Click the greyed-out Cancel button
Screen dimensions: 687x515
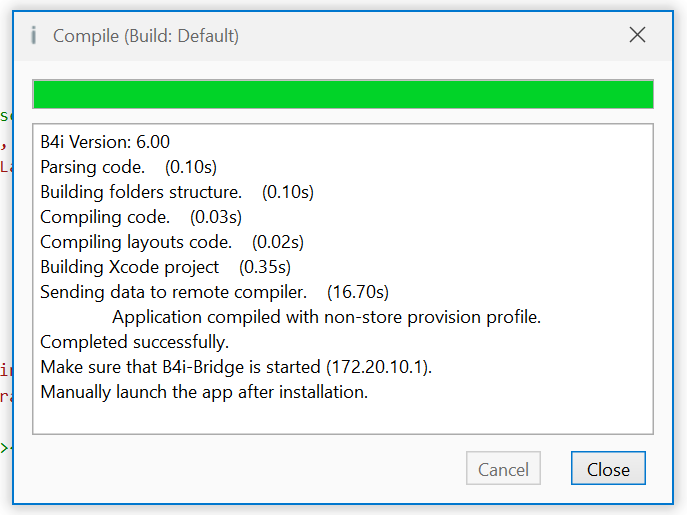(503, 469)
